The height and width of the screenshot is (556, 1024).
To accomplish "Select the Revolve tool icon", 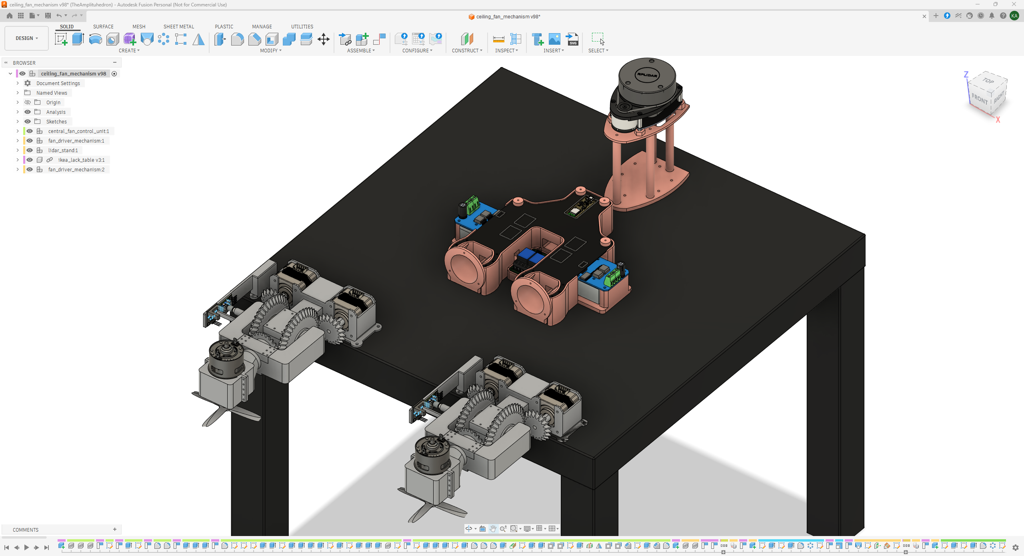I will [x=95, y=39].
